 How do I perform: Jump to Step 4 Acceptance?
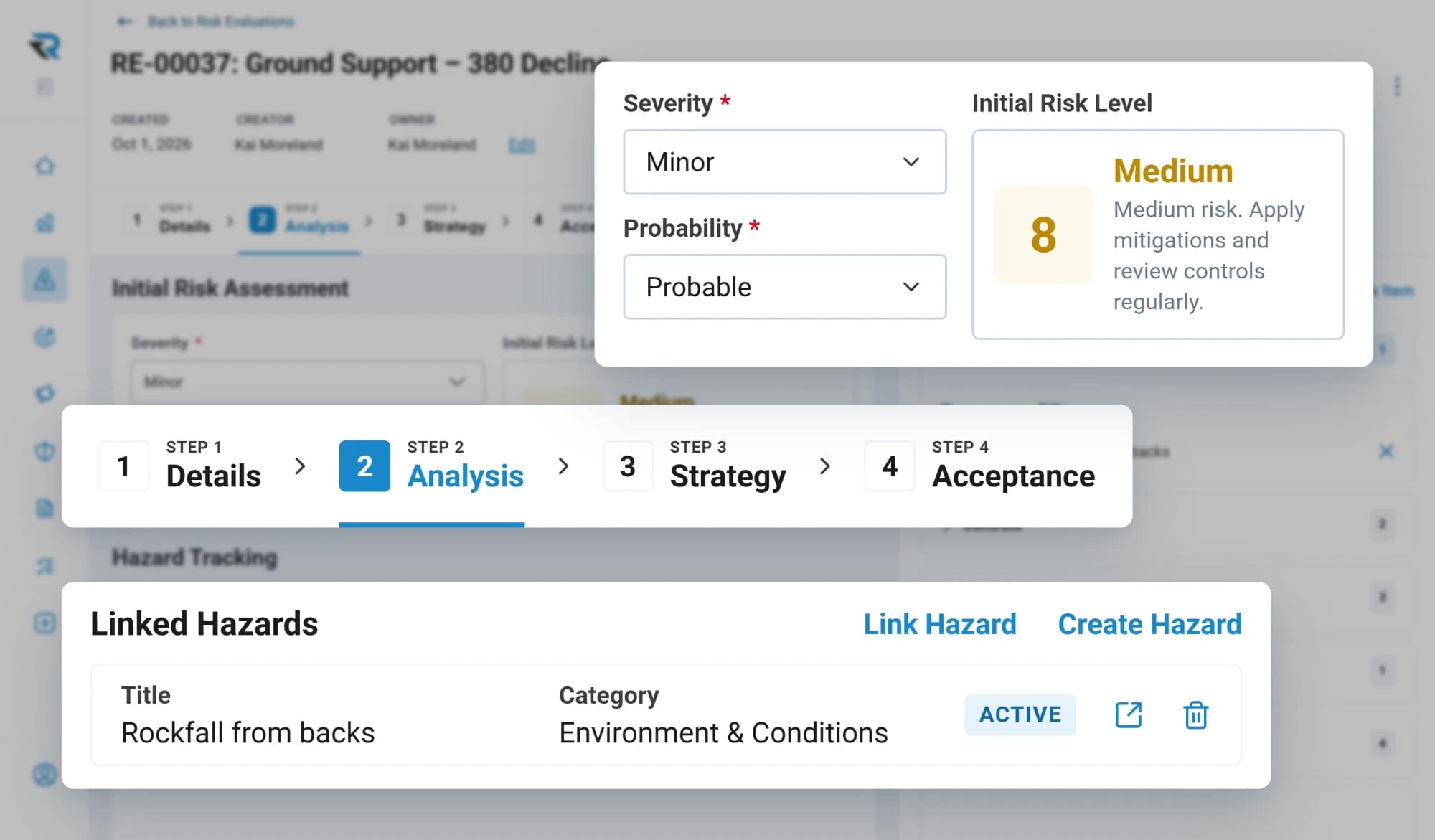click(x=980, y=466)
